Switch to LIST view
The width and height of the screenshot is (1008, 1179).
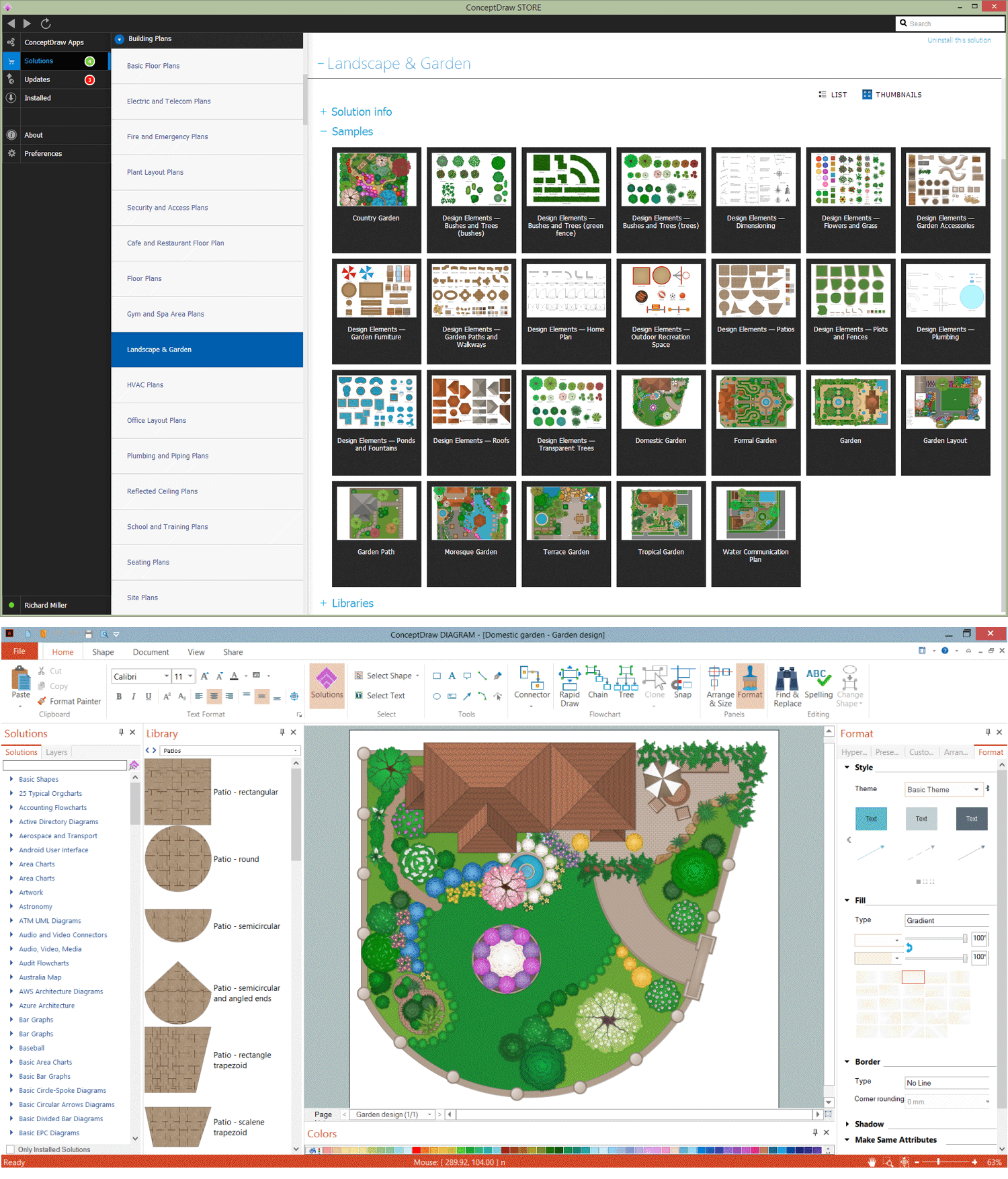(833, 95)
